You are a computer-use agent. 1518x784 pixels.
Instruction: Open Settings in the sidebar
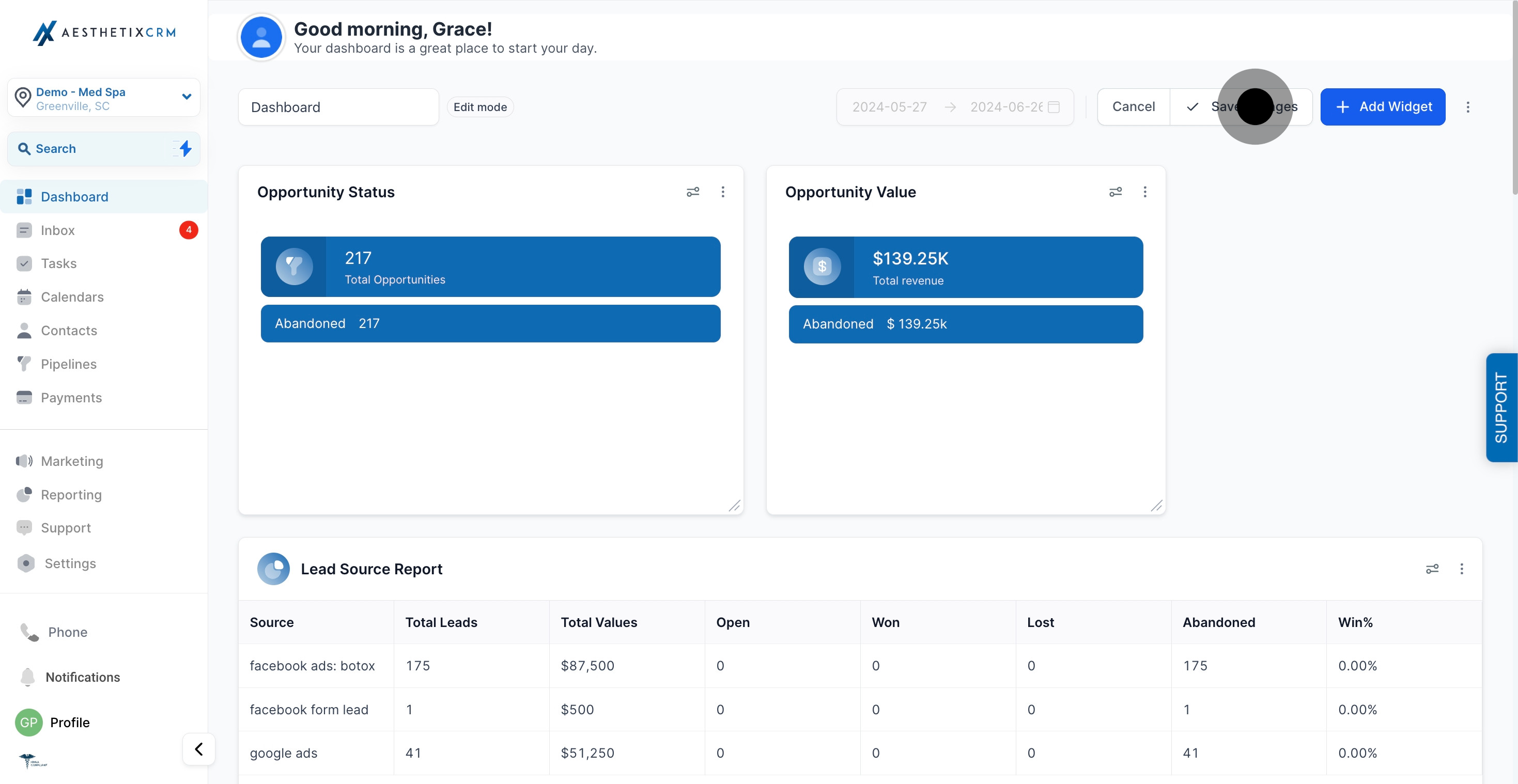click(70, 563)
